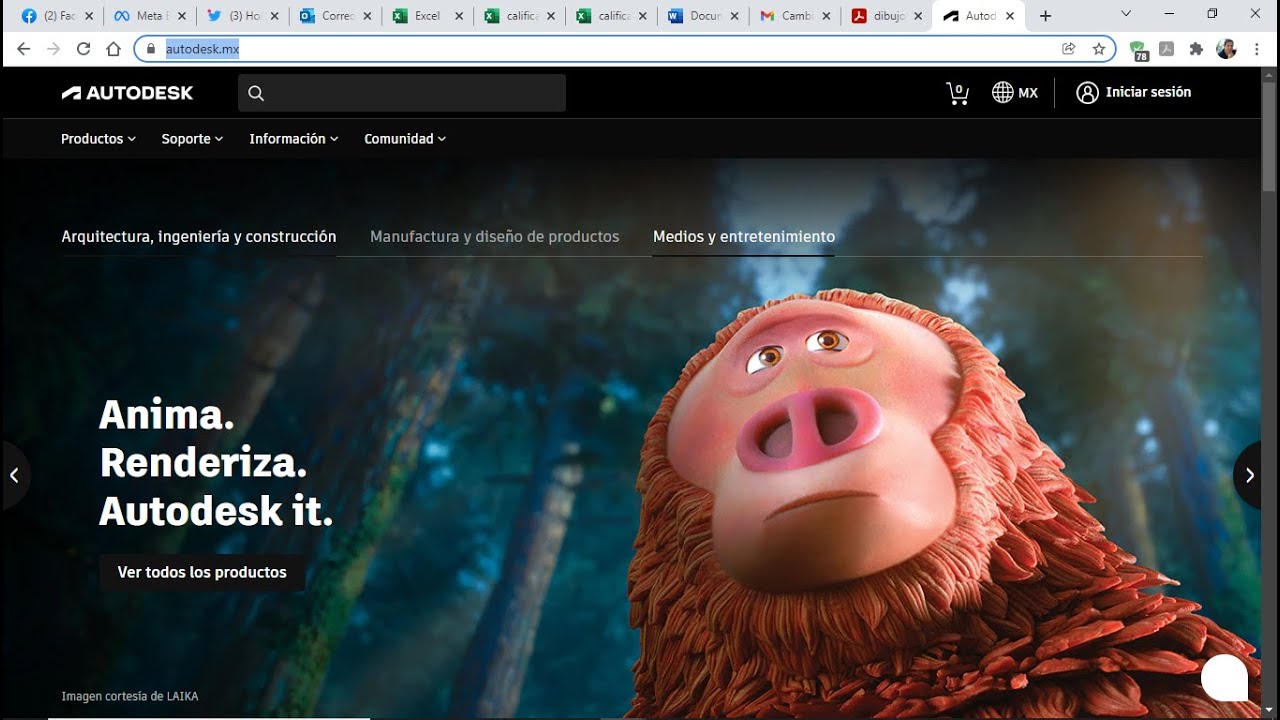Switch to the dibujo PDF tab
Viewport: 1280px width, 720px height.
pos(887,16)
